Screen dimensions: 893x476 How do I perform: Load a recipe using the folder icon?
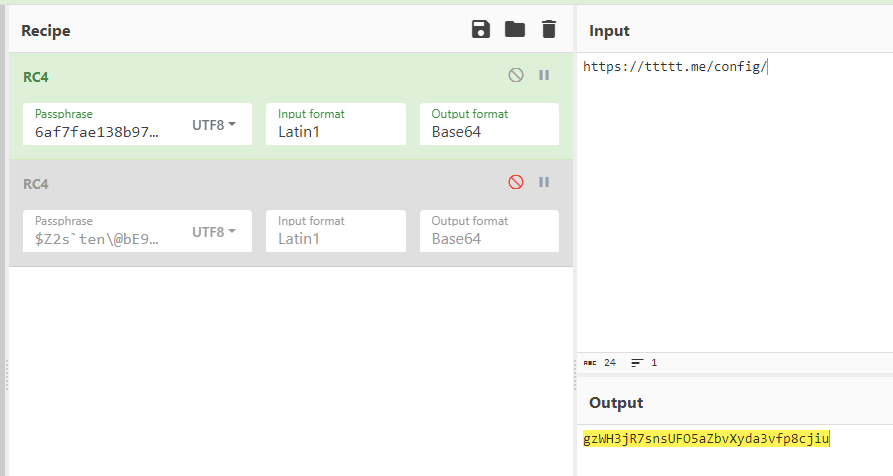pyautogui.click(x=515, y=29)
